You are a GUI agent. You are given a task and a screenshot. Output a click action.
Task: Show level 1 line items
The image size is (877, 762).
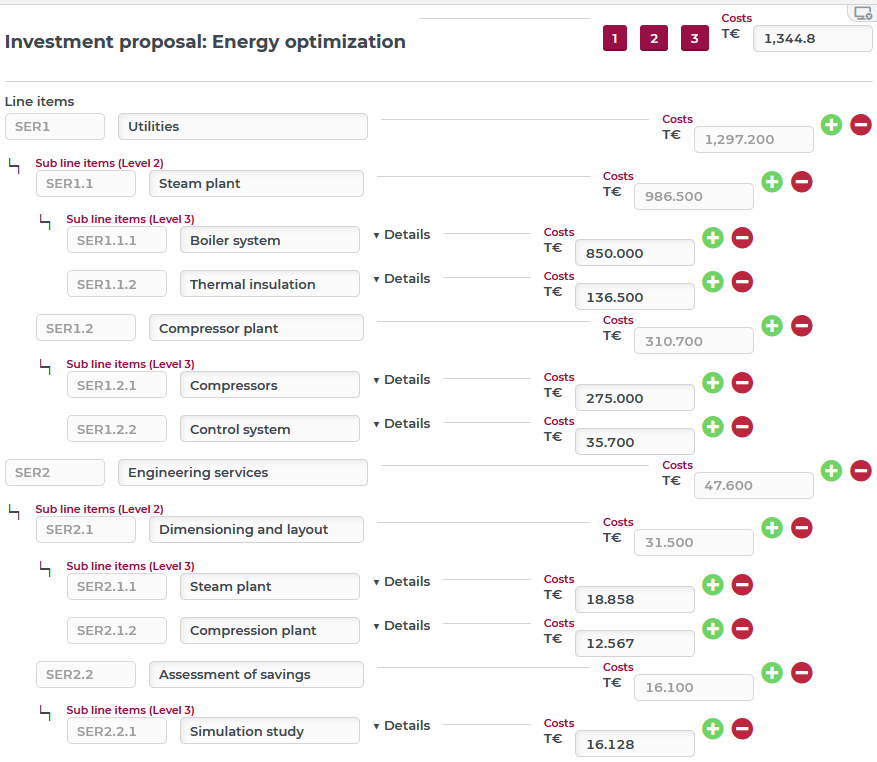click(x=615, y=38)
